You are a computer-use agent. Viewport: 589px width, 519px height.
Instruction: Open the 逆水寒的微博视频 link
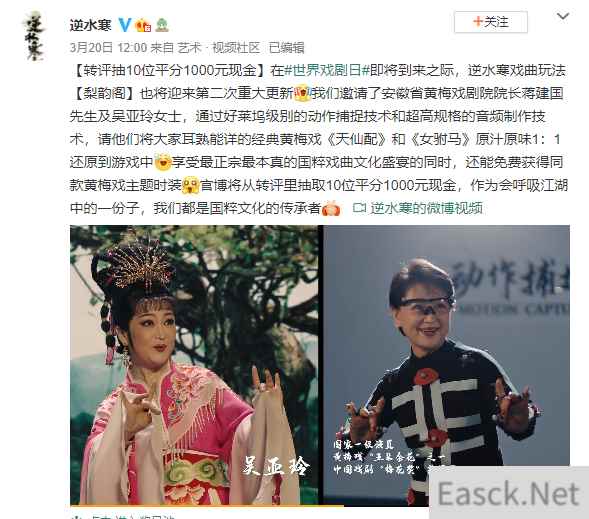[x=426, y=208]
